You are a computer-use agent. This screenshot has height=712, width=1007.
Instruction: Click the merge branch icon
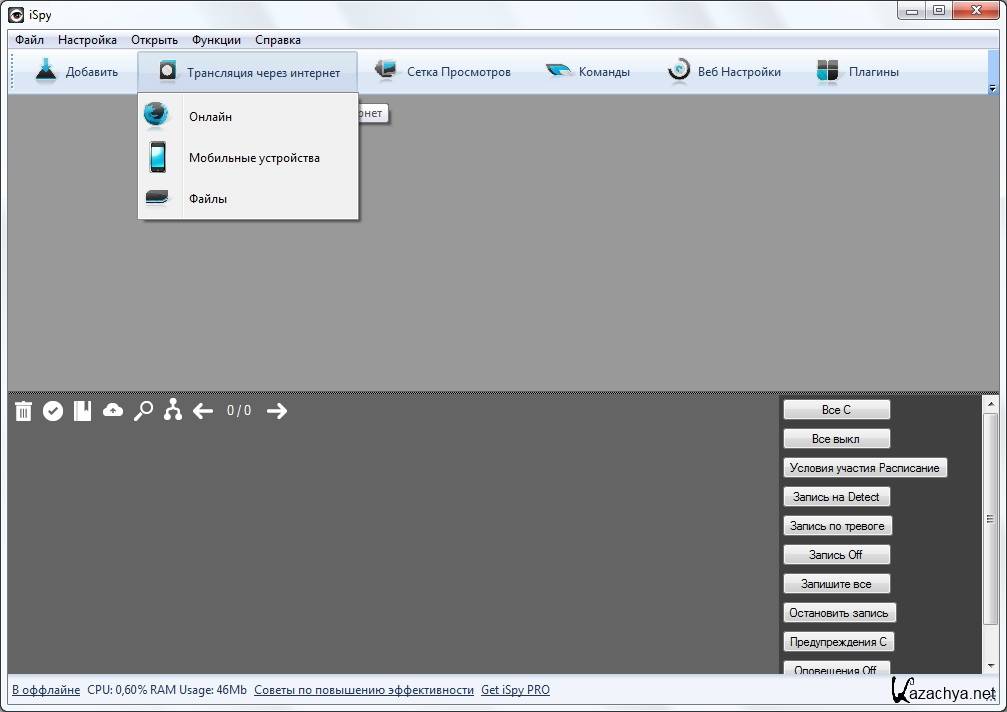[x=173, y=411]
